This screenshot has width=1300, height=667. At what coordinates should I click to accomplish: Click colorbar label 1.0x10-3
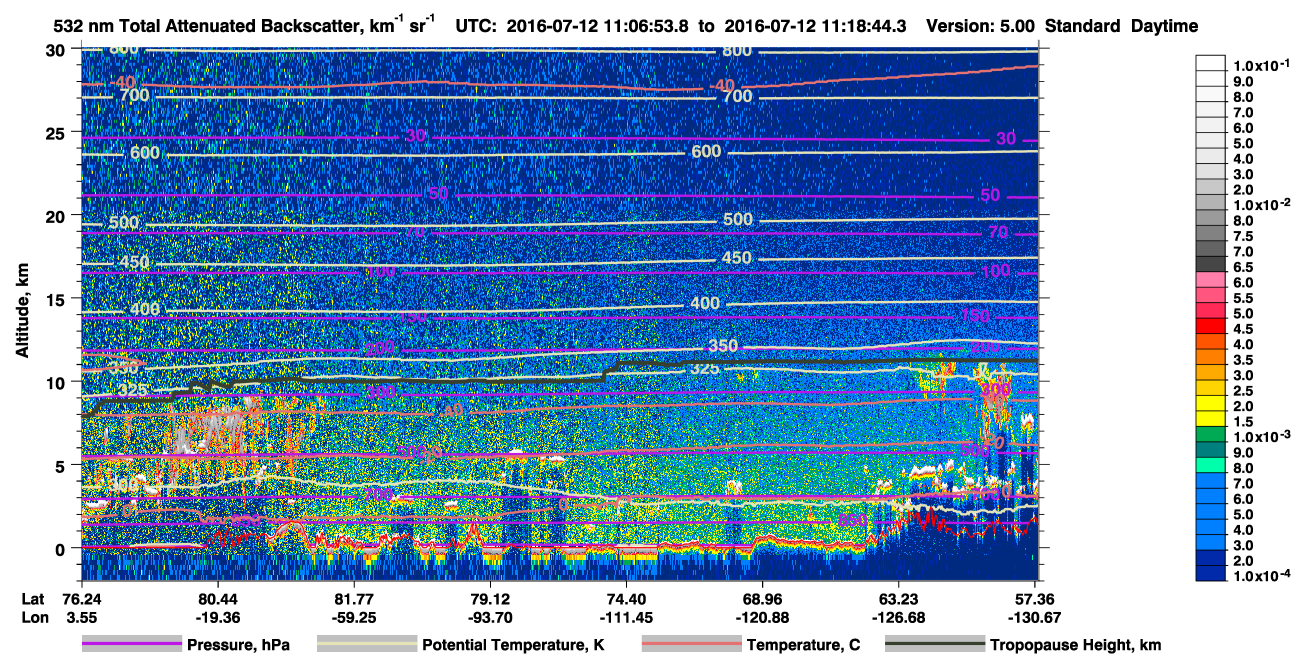tap(1262, 437)
